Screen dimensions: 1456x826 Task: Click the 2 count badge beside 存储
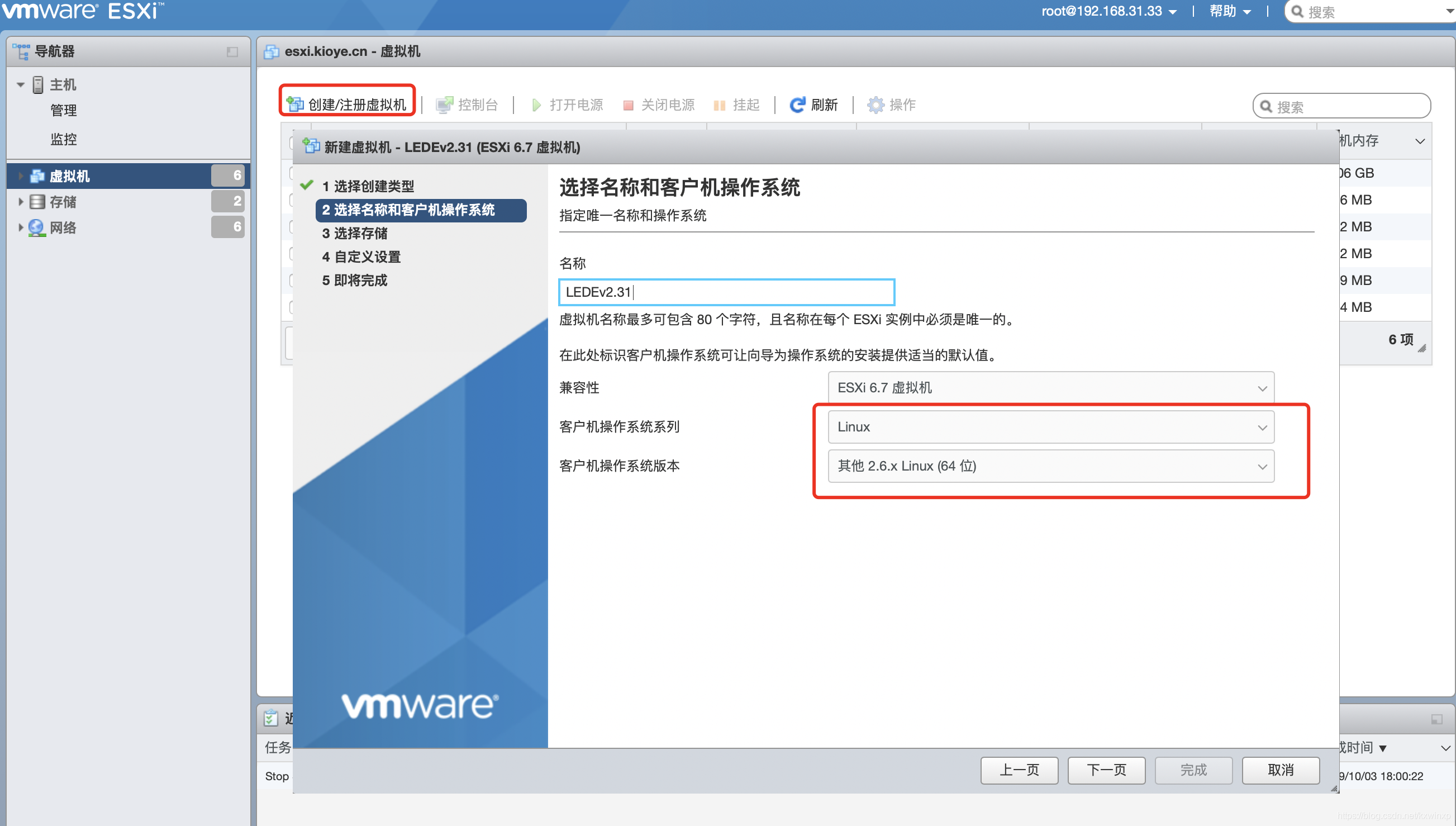[x=228, y=201]
